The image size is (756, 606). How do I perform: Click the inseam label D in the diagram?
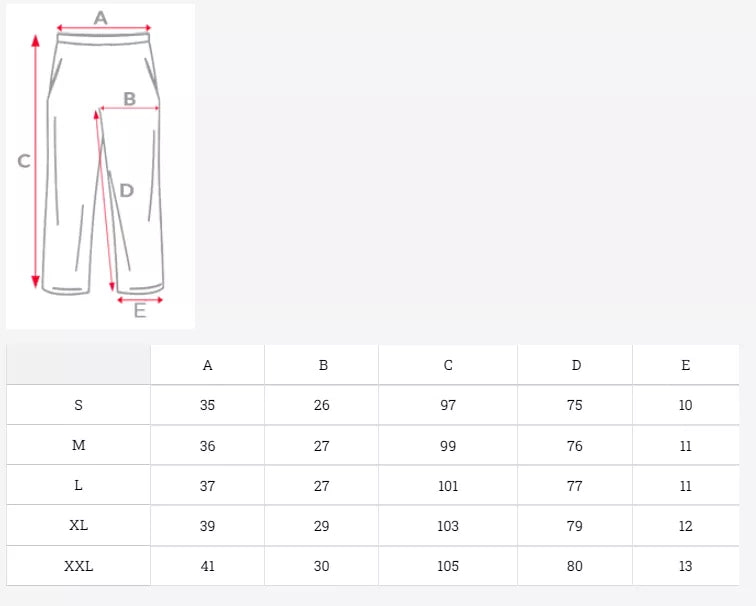(x=126, y=190)
